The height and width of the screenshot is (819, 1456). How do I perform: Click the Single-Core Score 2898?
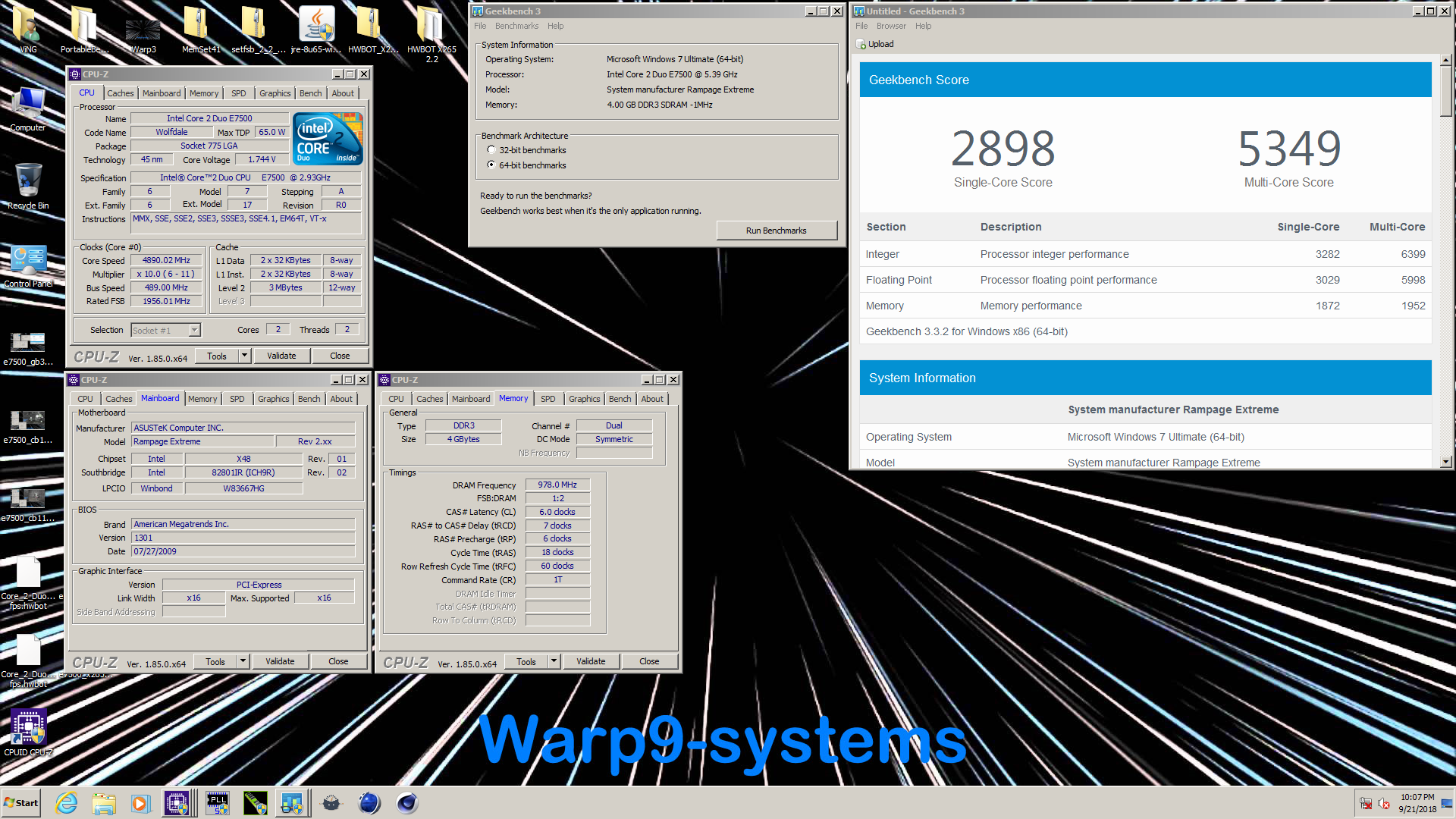(x=1003, y=149)
